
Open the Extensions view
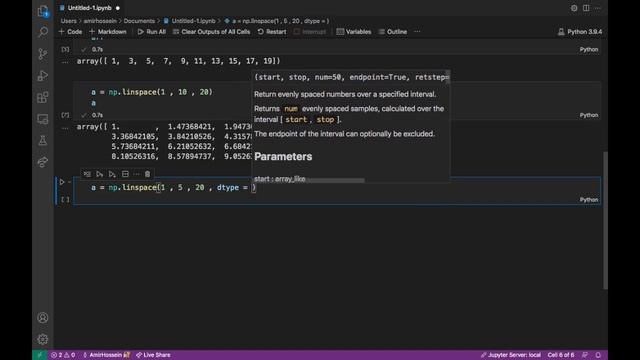42,97
